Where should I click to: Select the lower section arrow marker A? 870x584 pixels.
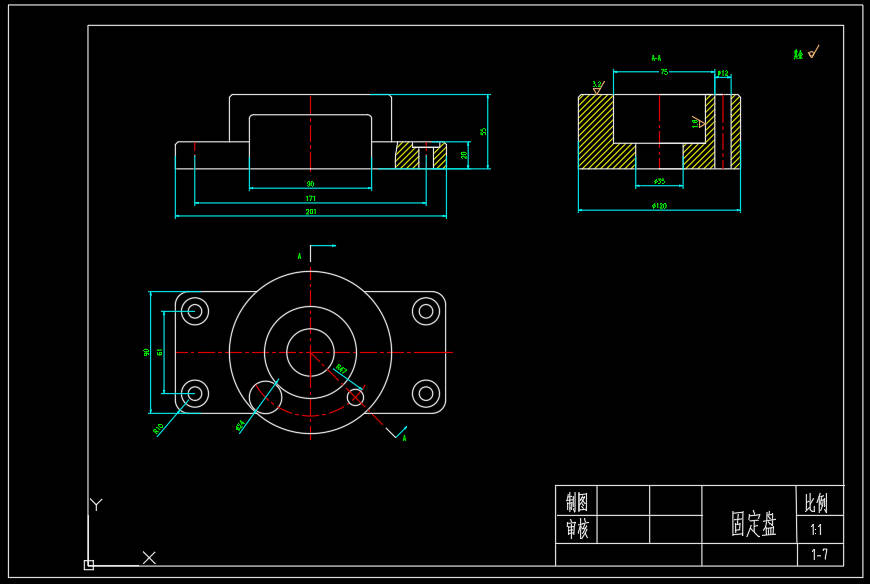click(x=404, y=438)
